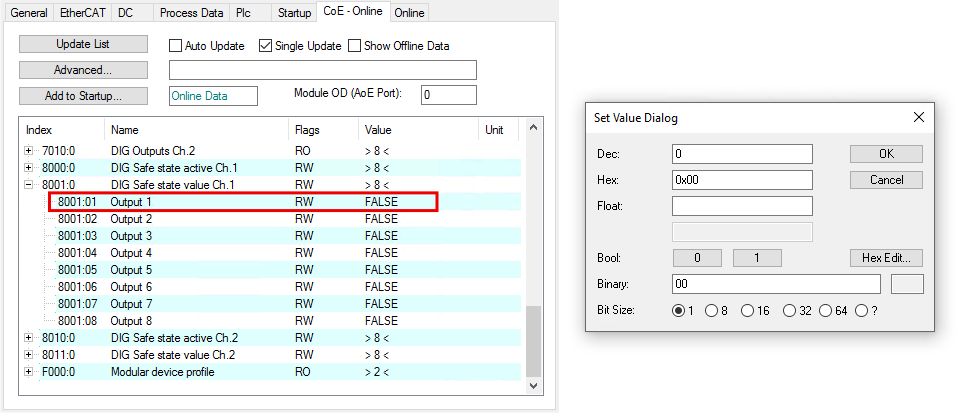Click the empty field beside Advanced
956x413 pixels.
[323, 70]
